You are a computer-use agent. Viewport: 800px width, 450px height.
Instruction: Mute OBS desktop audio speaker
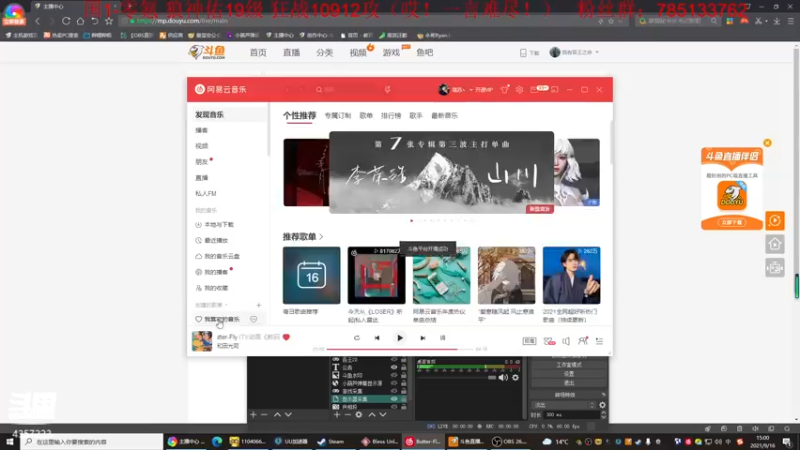pyautogui.click(x=503, y=378)
